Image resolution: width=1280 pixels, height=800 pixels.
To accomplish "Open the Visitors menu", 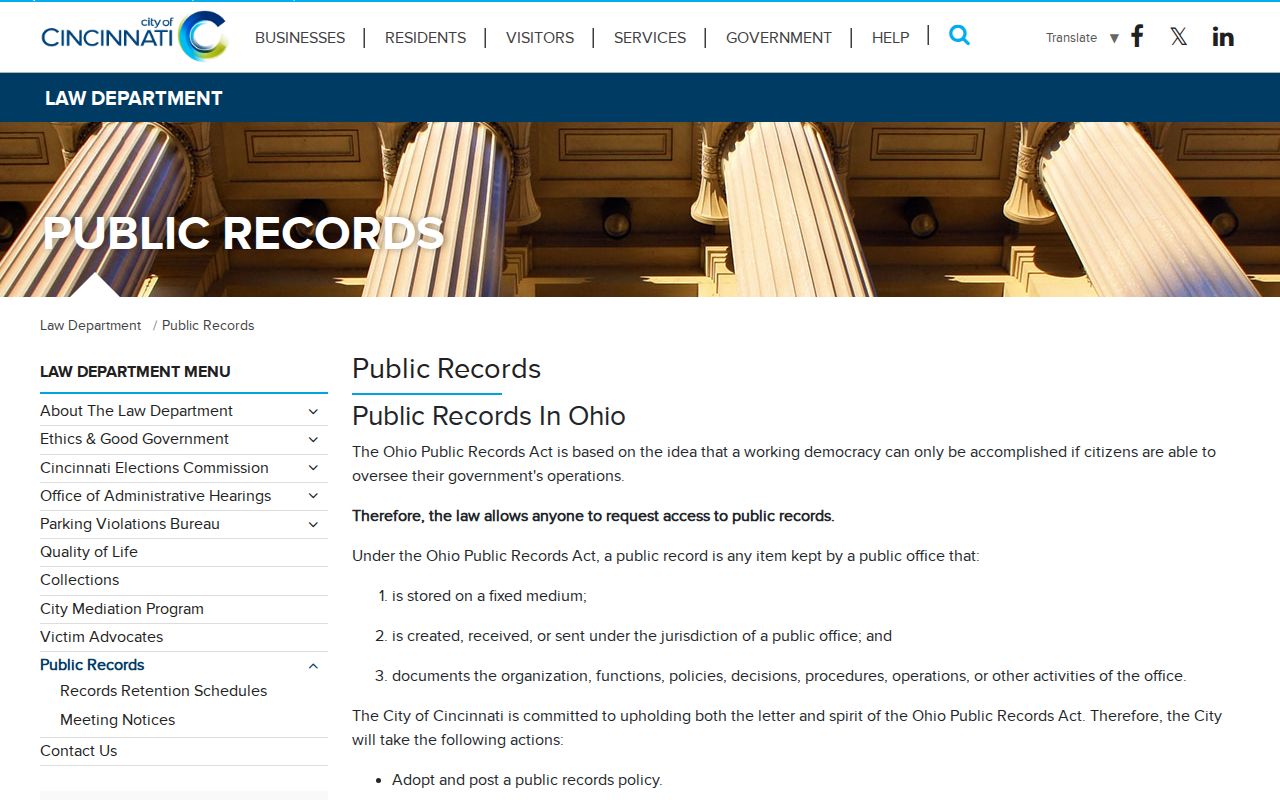I will click(540, 38).
